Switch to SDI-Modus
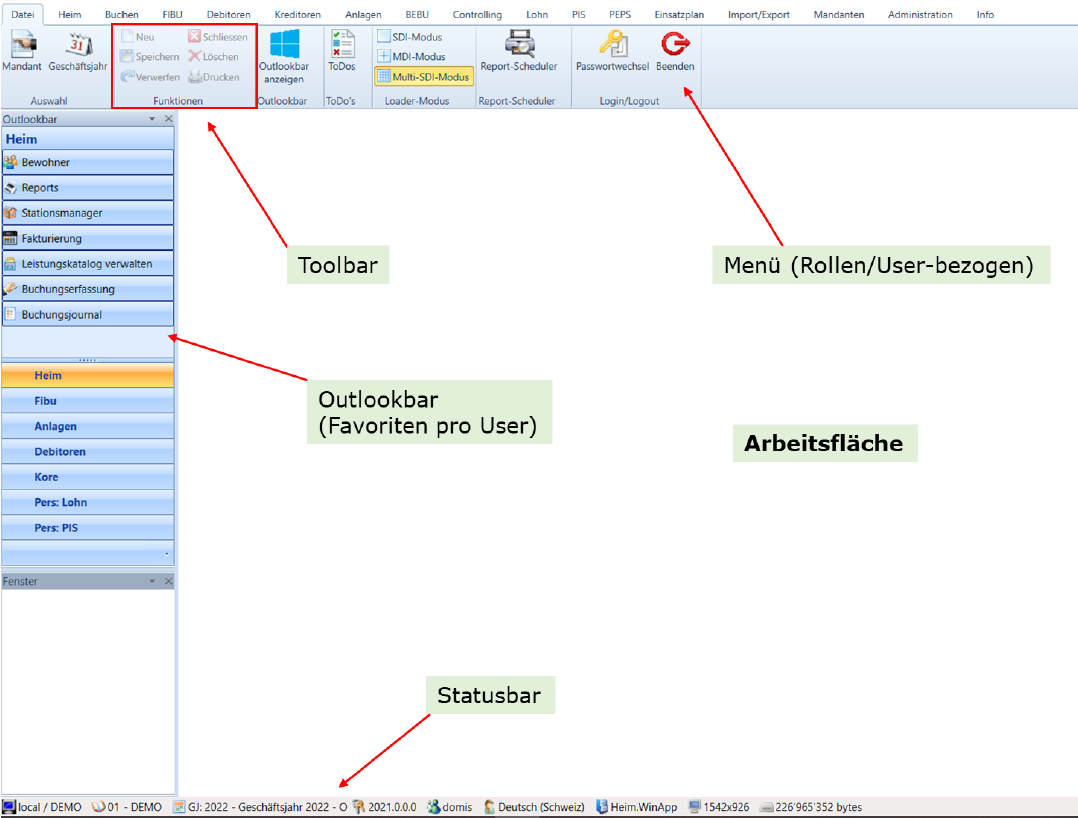 tap(409, 37)
